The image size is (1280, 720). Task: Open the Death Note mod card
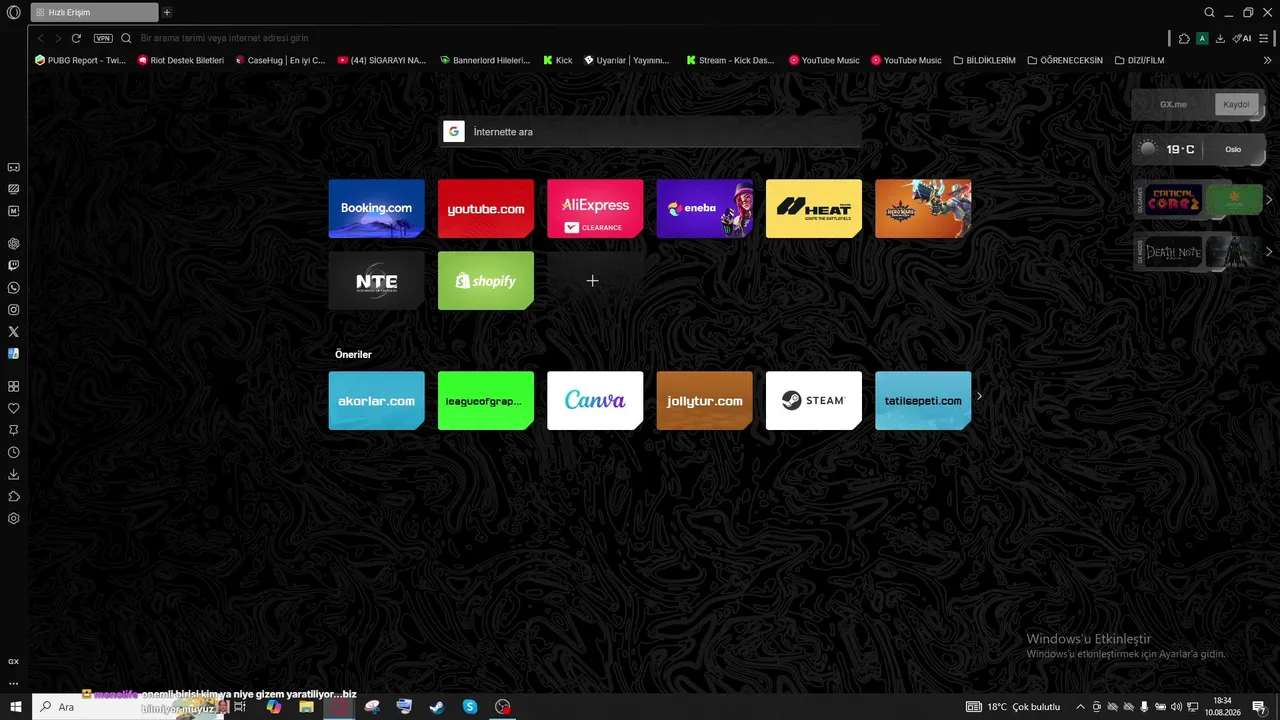point(1174,252)
